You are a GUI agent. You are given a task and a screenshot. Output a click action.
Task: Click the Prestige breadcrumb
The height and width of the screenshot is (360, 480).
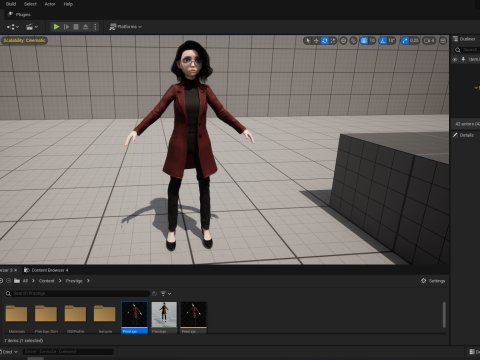(x=74, y=281)
